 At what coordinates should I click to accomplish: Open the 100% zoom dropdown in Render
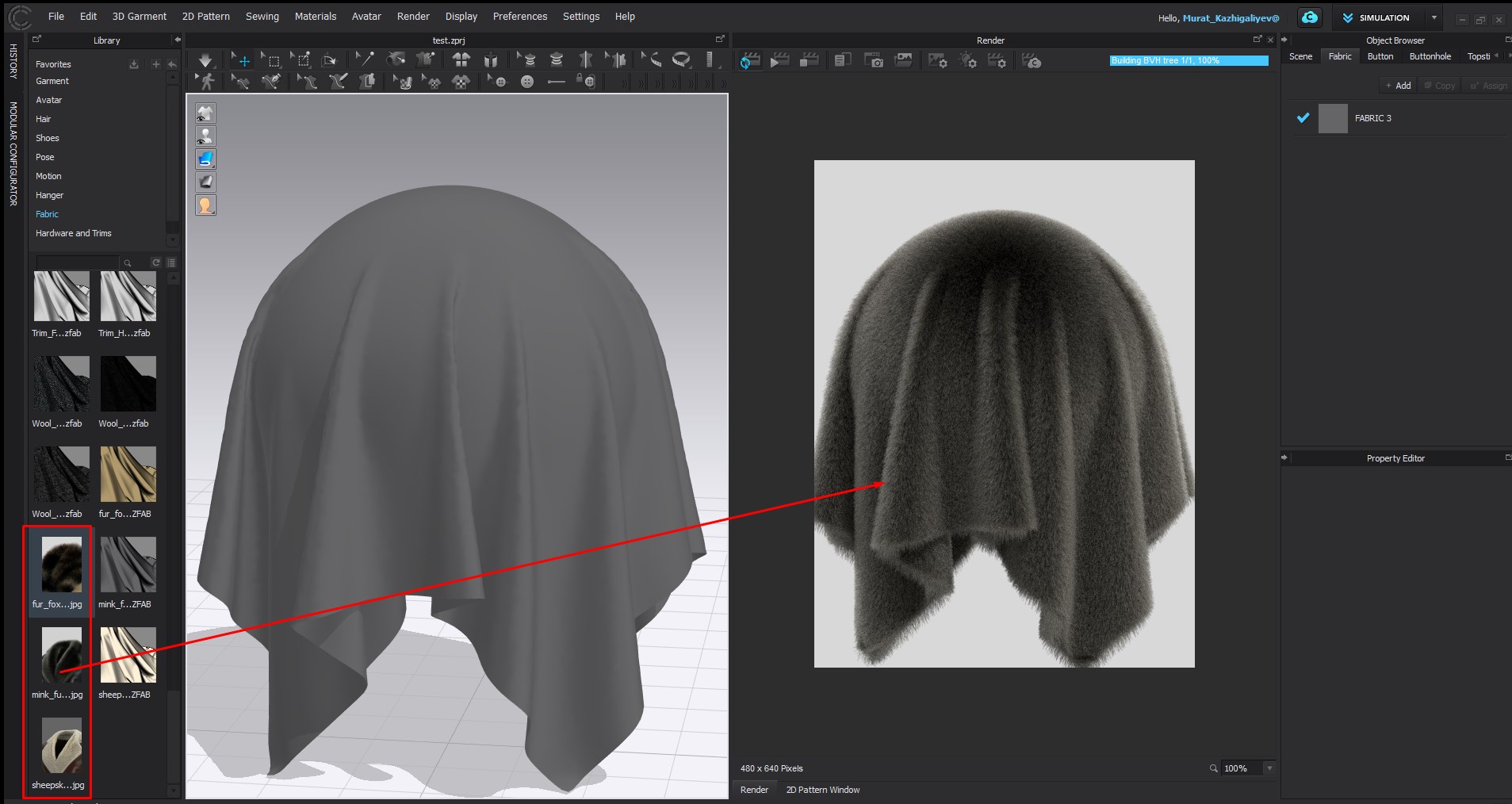(x=1269, y=768)
